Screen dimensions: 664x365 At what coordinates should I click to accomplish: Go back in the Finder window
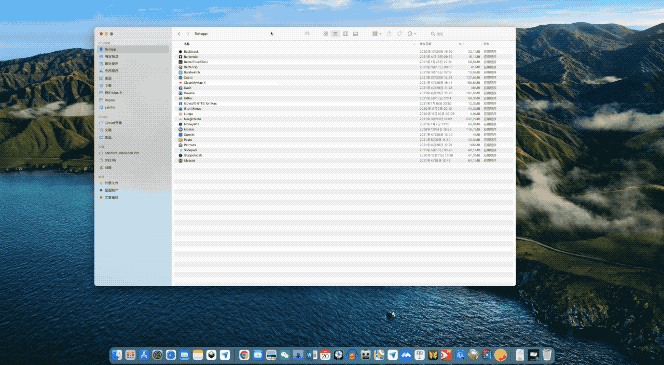click(179, 33)
